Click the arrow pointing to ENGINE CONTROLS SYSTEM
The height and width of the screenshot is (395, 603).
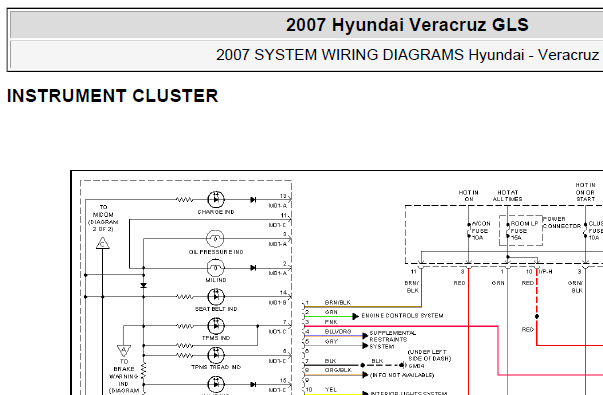click(356, 316)
